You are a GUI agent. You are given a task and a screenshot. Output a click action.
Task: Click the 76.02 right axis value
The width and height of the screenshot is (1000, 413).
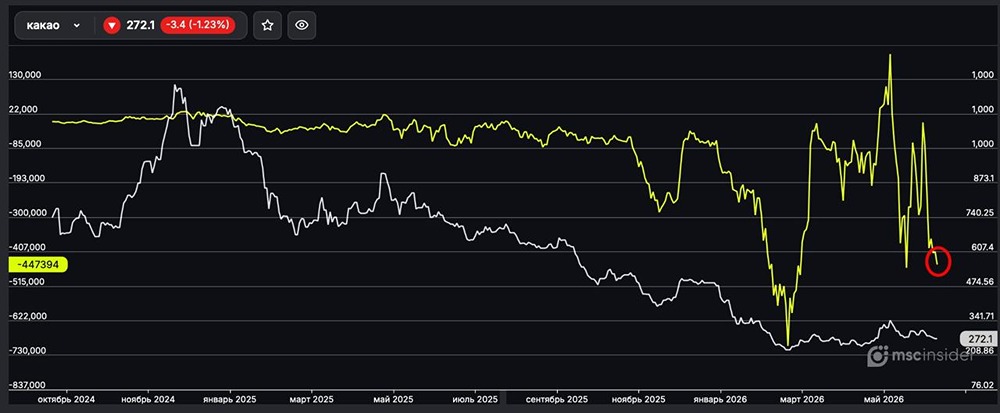coord(982,385)
